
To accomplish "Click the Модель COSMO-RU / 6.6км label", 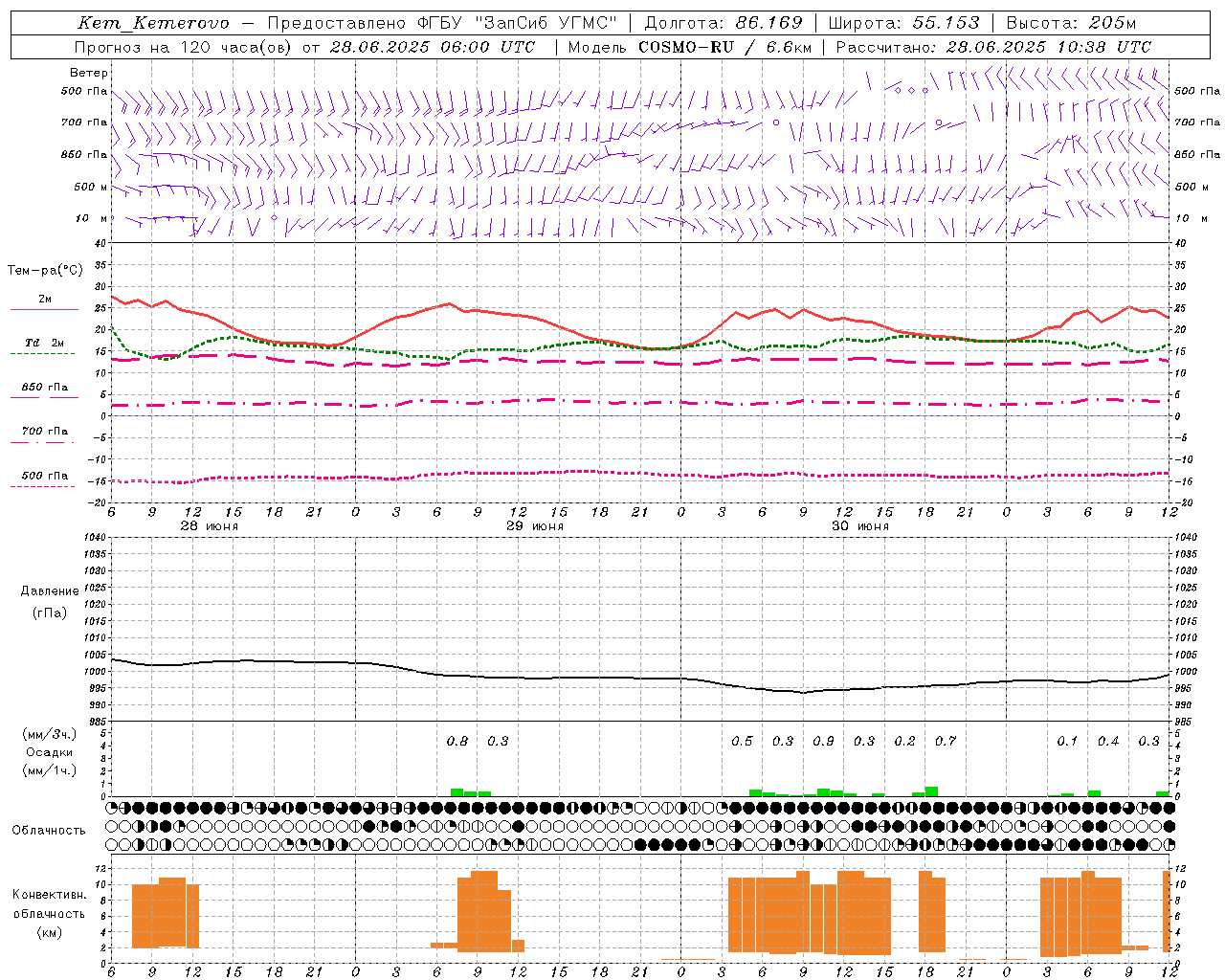I will (690, 47).
